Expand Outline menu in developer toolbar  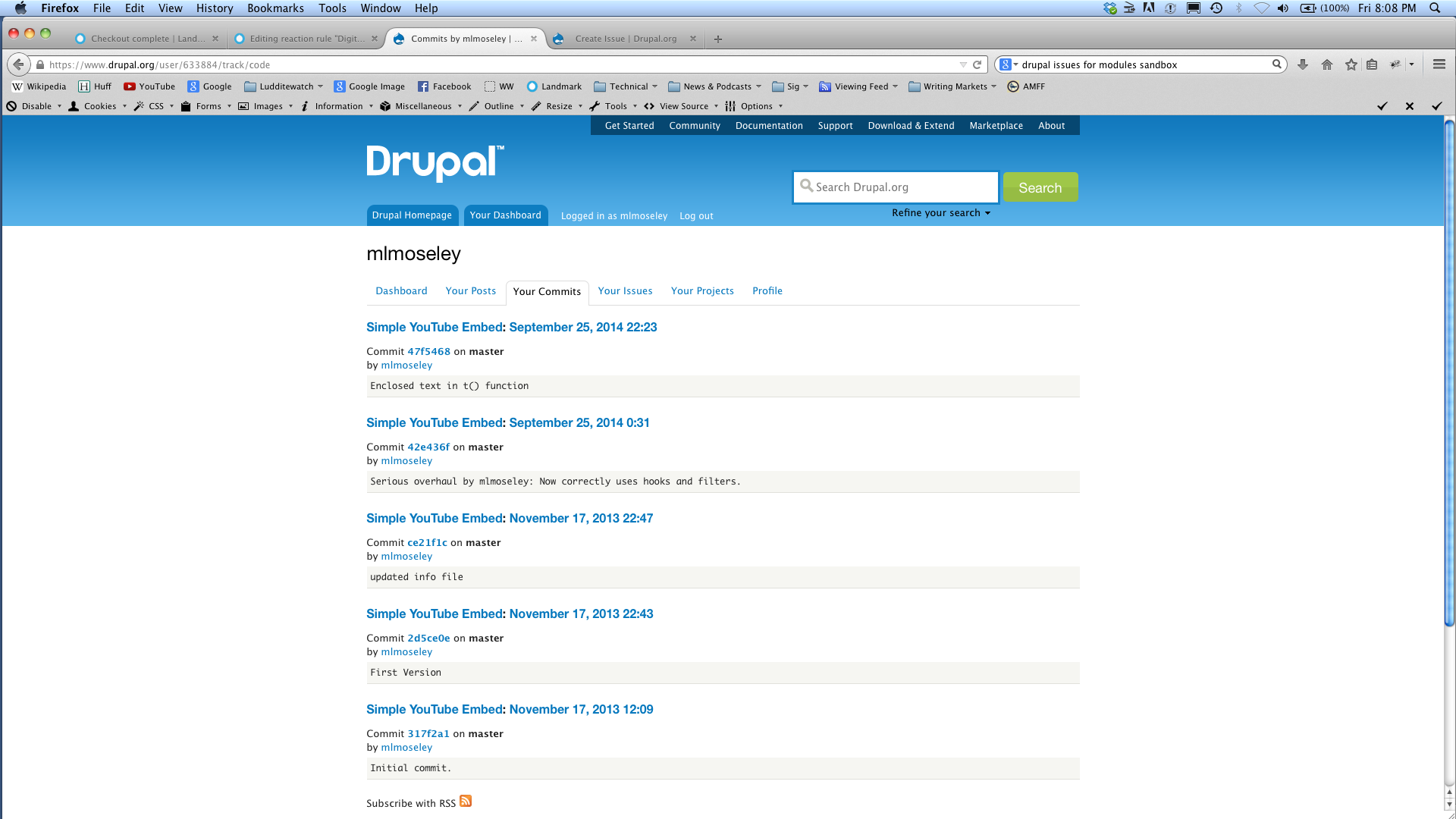click(x=497, y=106)
